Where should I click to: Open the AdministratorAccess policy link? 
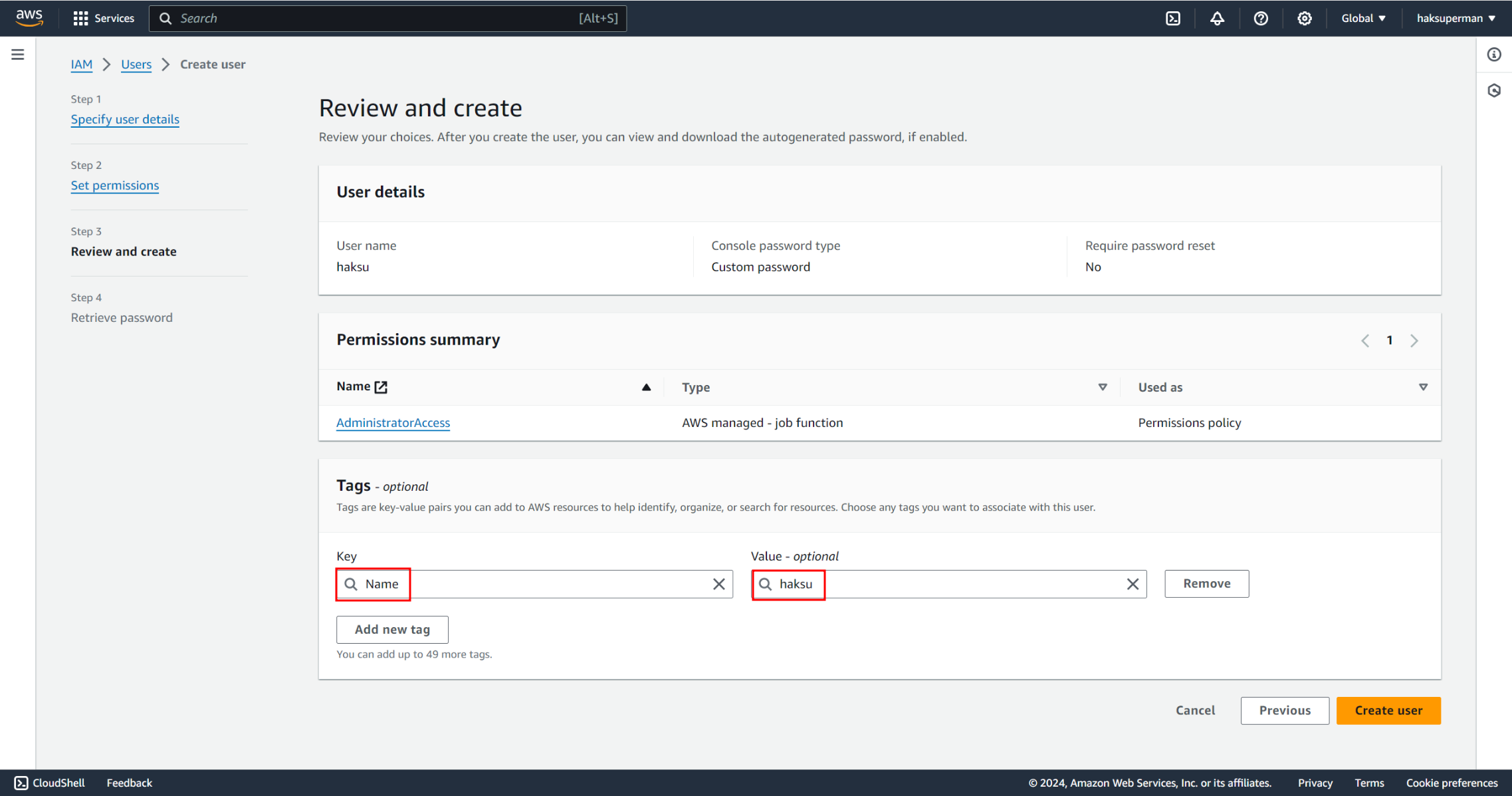[393, 423]
